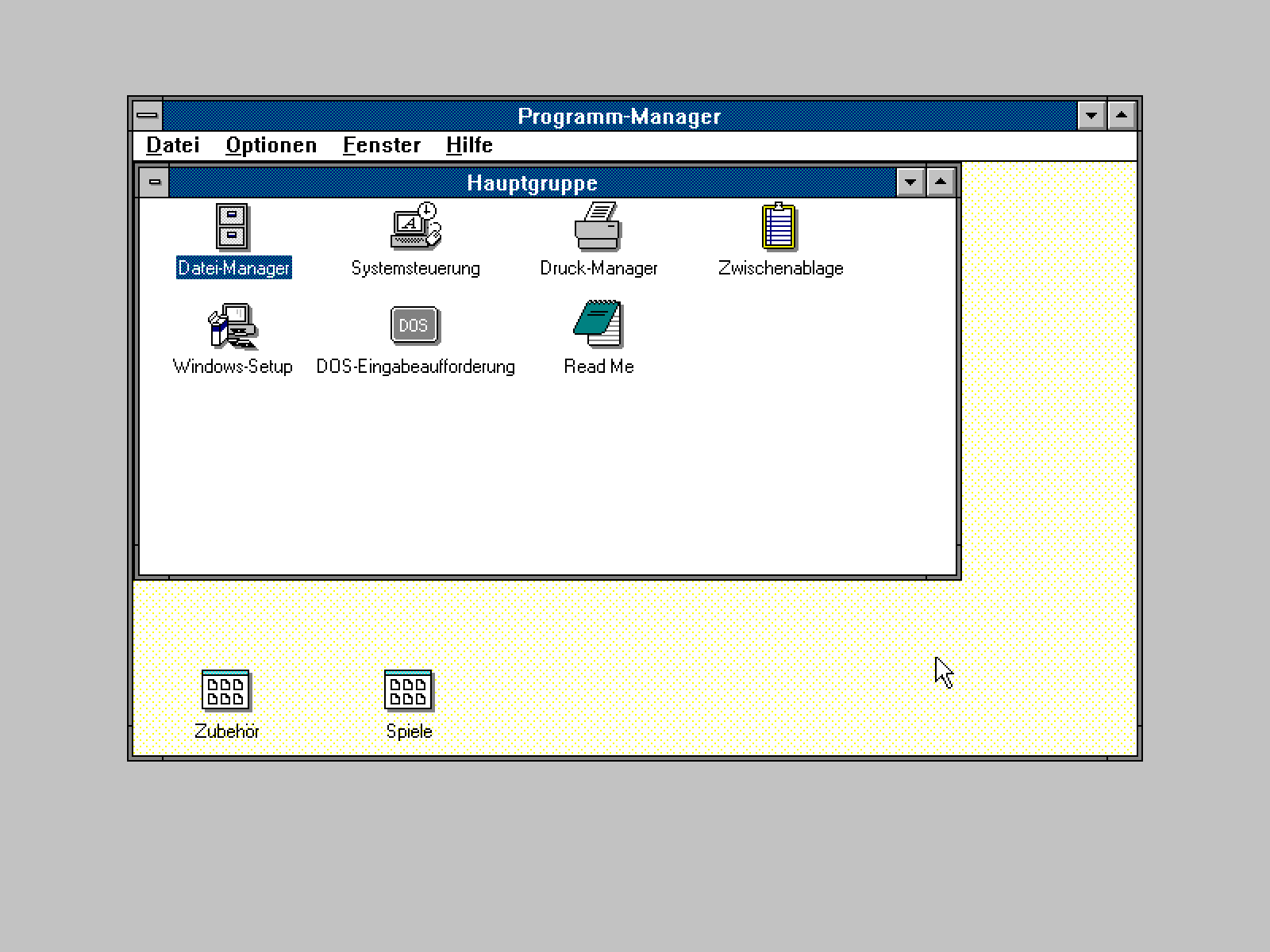Viewport: 1270px width, 952px height.
Task: Maximize the Hauptgruppe window with up arrow
Action: point(941,182)
